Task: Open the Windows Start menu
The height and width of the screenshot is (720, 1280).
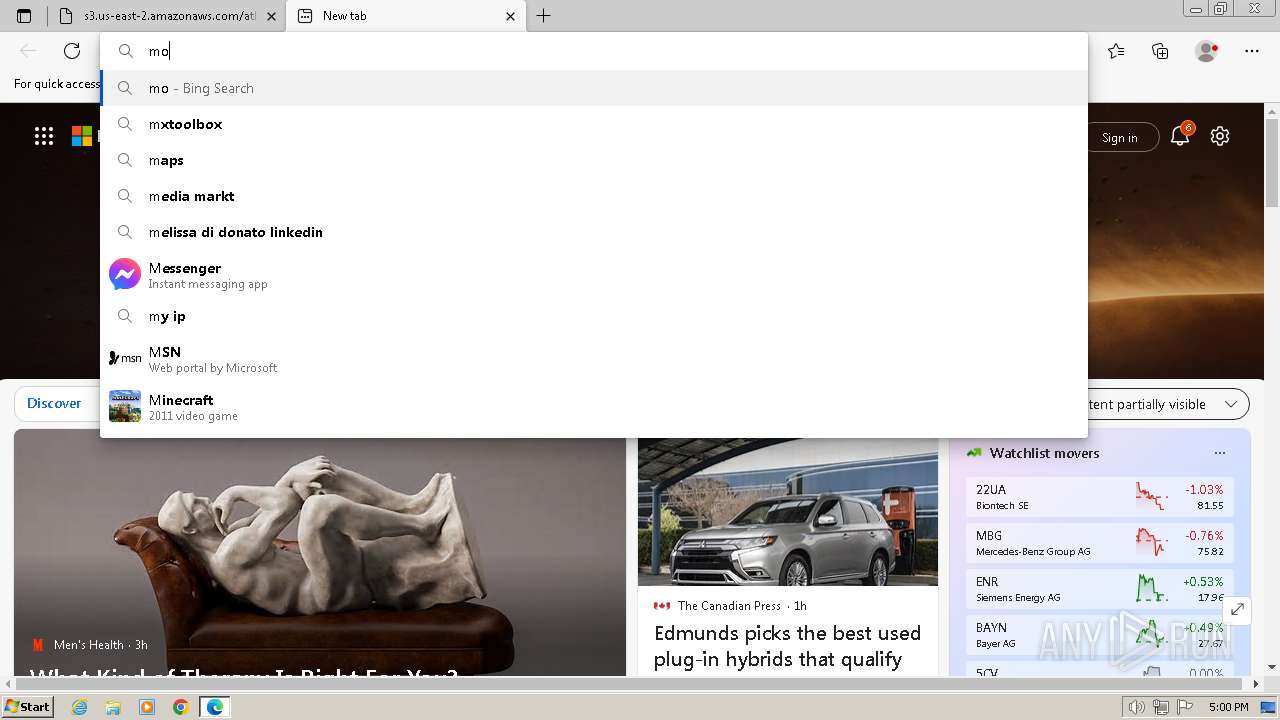Action: coord(27,707)
